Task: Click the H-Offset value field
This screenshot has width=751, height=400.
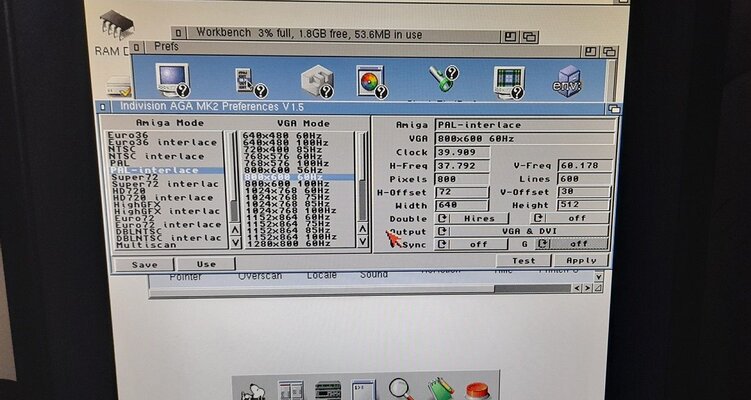Action: (x=463, y=191)
